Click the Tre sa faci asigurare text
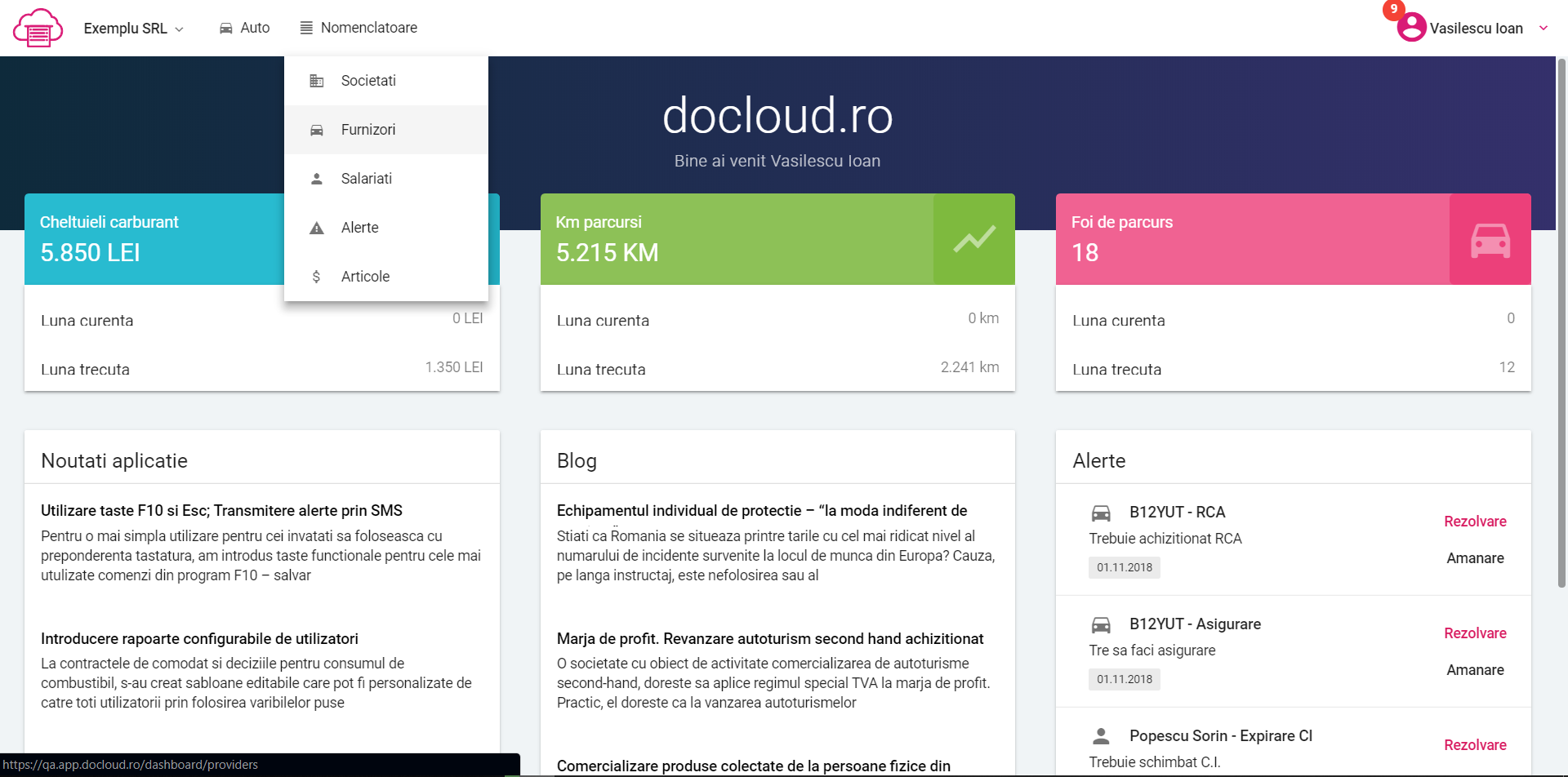 point(1152,650)
